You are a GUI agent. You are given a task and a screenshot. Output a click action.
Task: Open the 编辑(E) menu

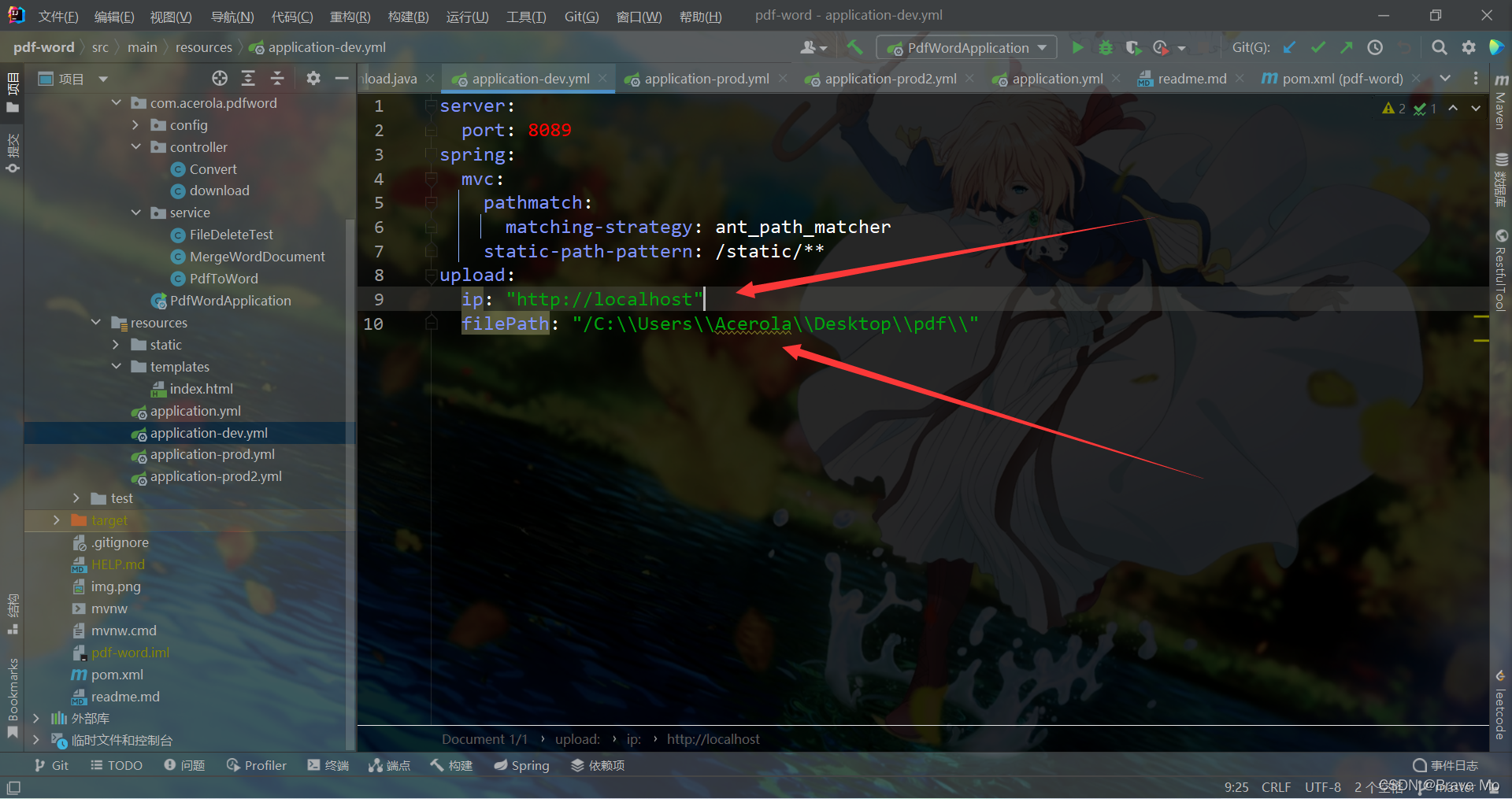tap(113, 17)
